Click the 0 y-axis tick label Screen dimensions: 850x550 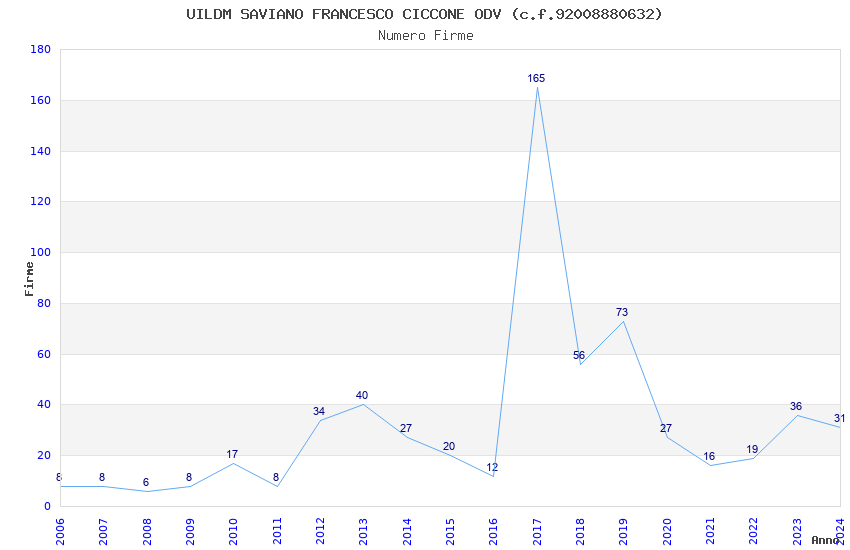(x=48, y=506)
